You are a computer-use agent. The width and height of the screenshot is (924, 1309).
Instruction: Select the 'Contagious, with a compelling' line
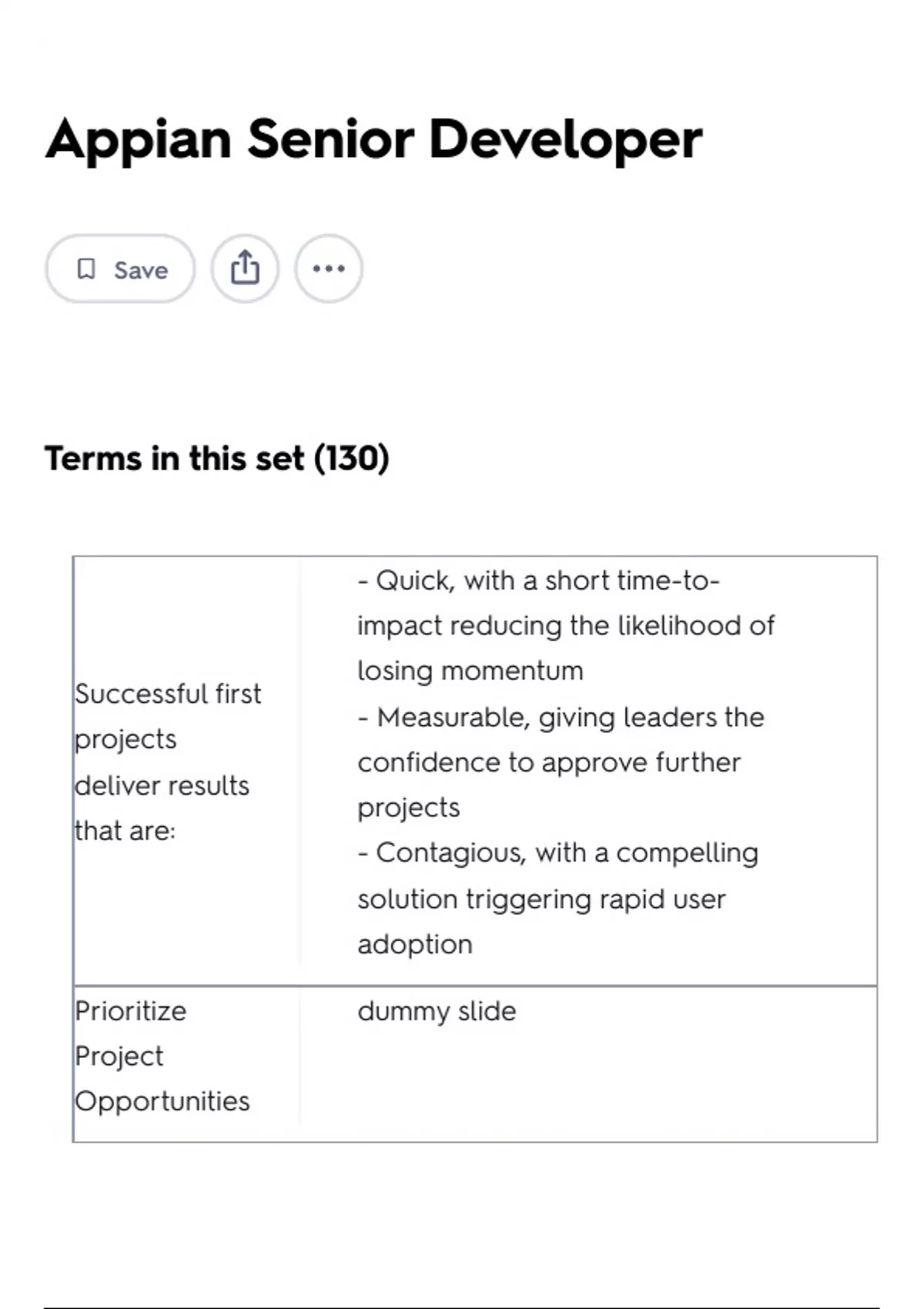[x=559, y=853]
